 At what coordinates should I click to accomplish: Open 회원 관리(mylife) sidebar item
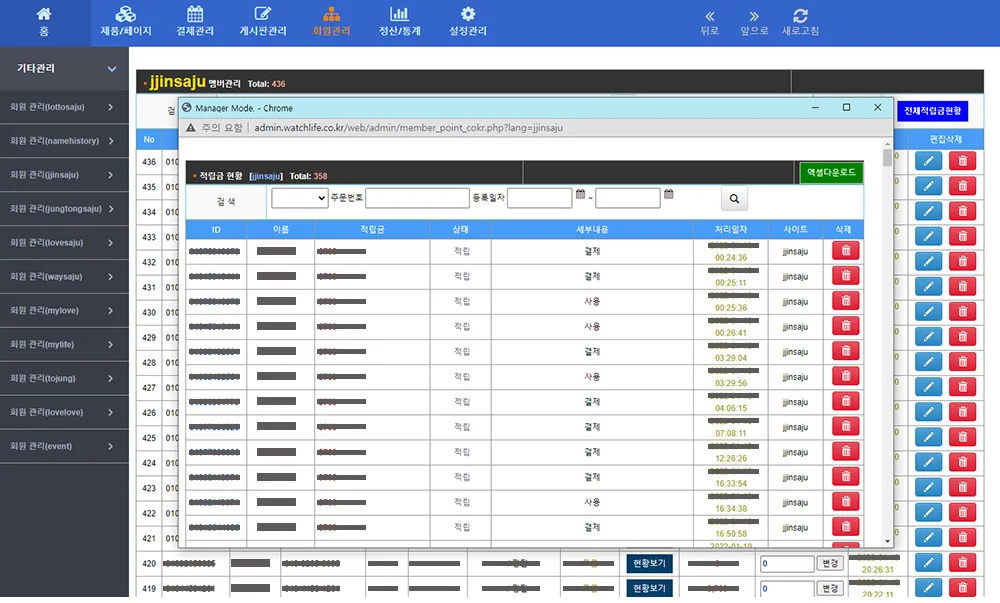pyautogui.click(x=64, y=344)
